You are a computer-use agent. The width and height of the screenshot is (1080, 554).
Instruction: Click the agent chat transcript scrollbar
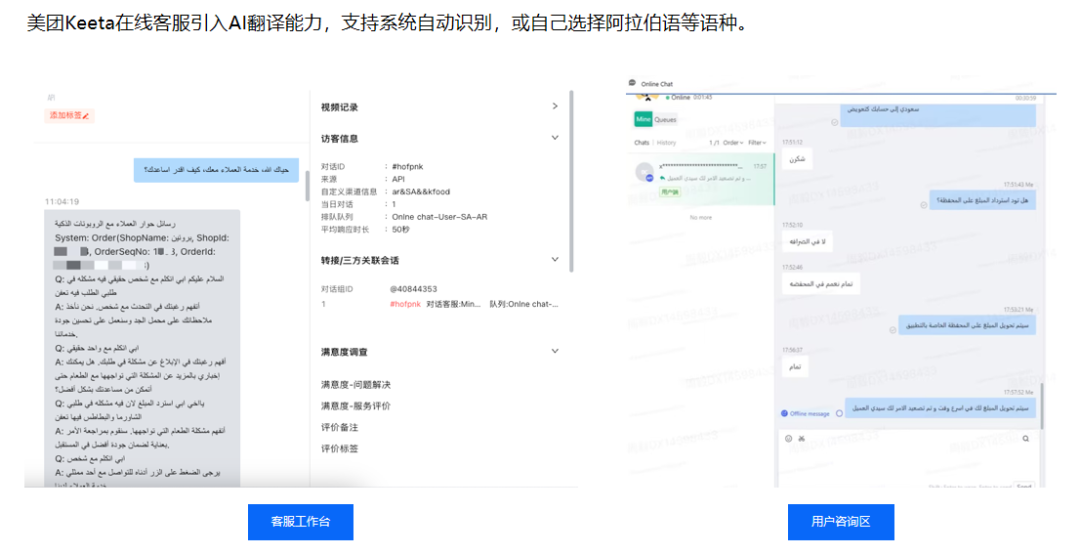pyautogui.click(x=307, y=186)
